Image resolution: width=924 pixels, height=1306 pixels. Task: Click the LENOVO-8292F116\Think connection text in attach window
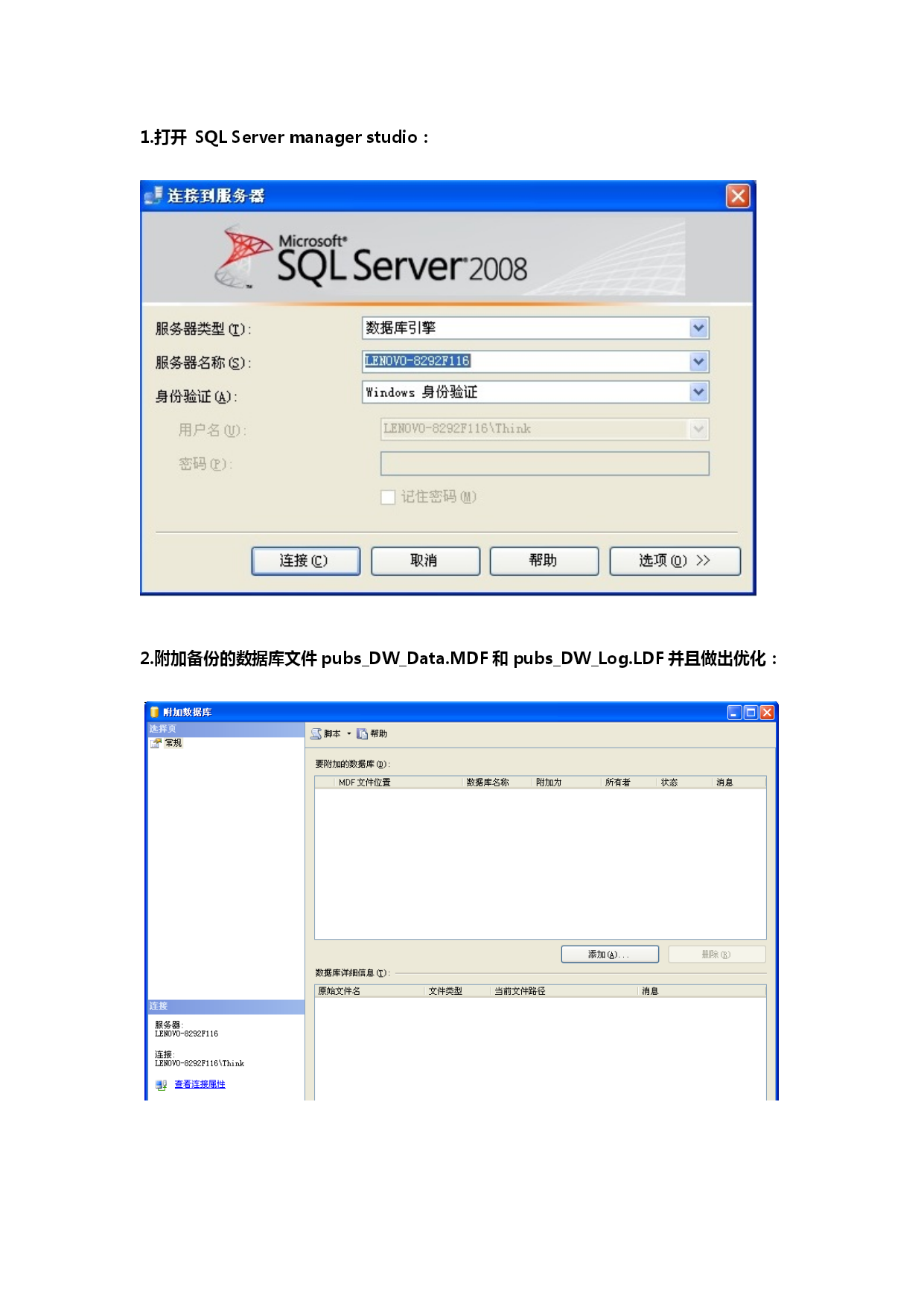click(200, 1064)
